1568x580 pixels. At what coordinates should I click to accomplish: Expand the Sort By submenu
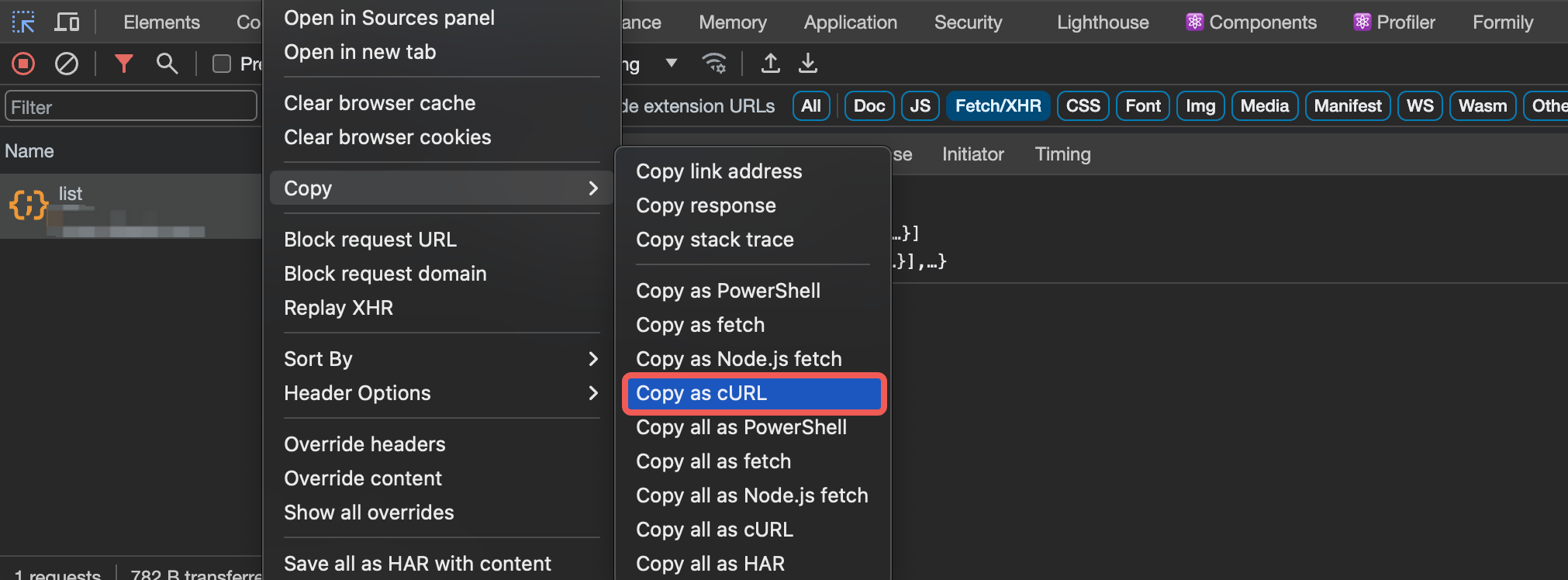[442, 359]
